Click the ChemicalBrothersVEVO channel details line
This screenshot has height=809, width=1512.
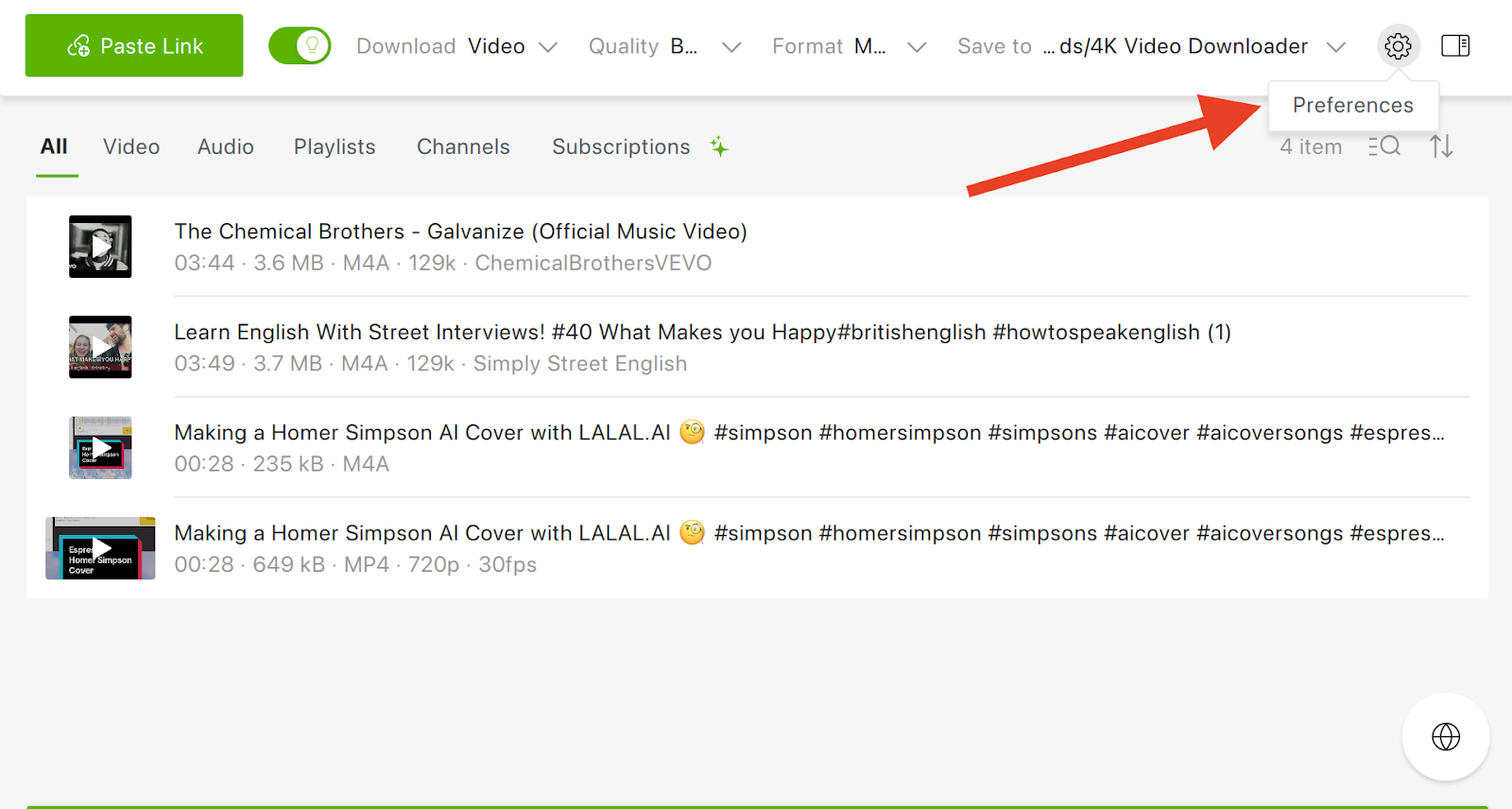(x=442, y=263)
